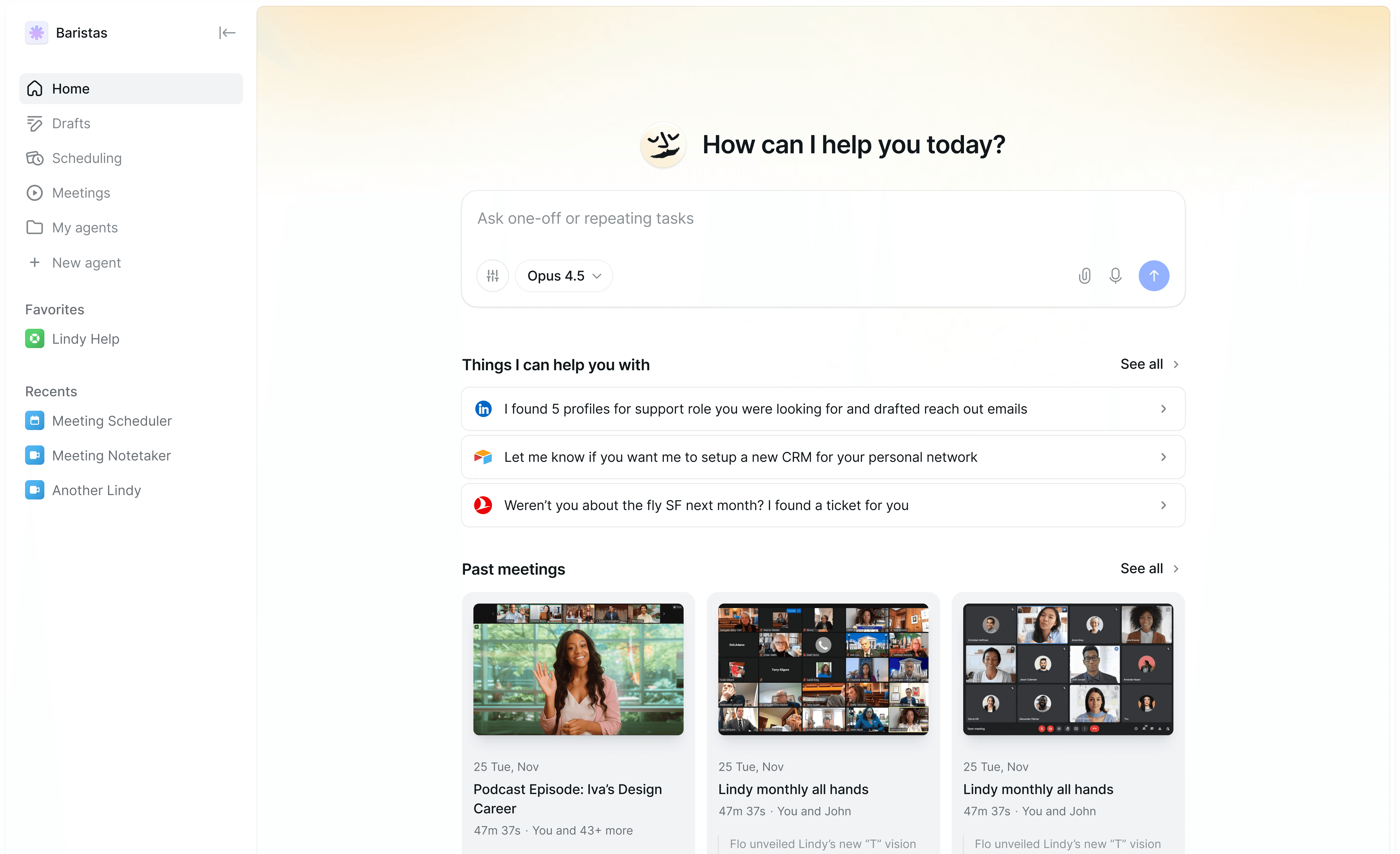1400x854 pixels.
Task: Open the Meetings sidebar section
Action: pos(81,193)
